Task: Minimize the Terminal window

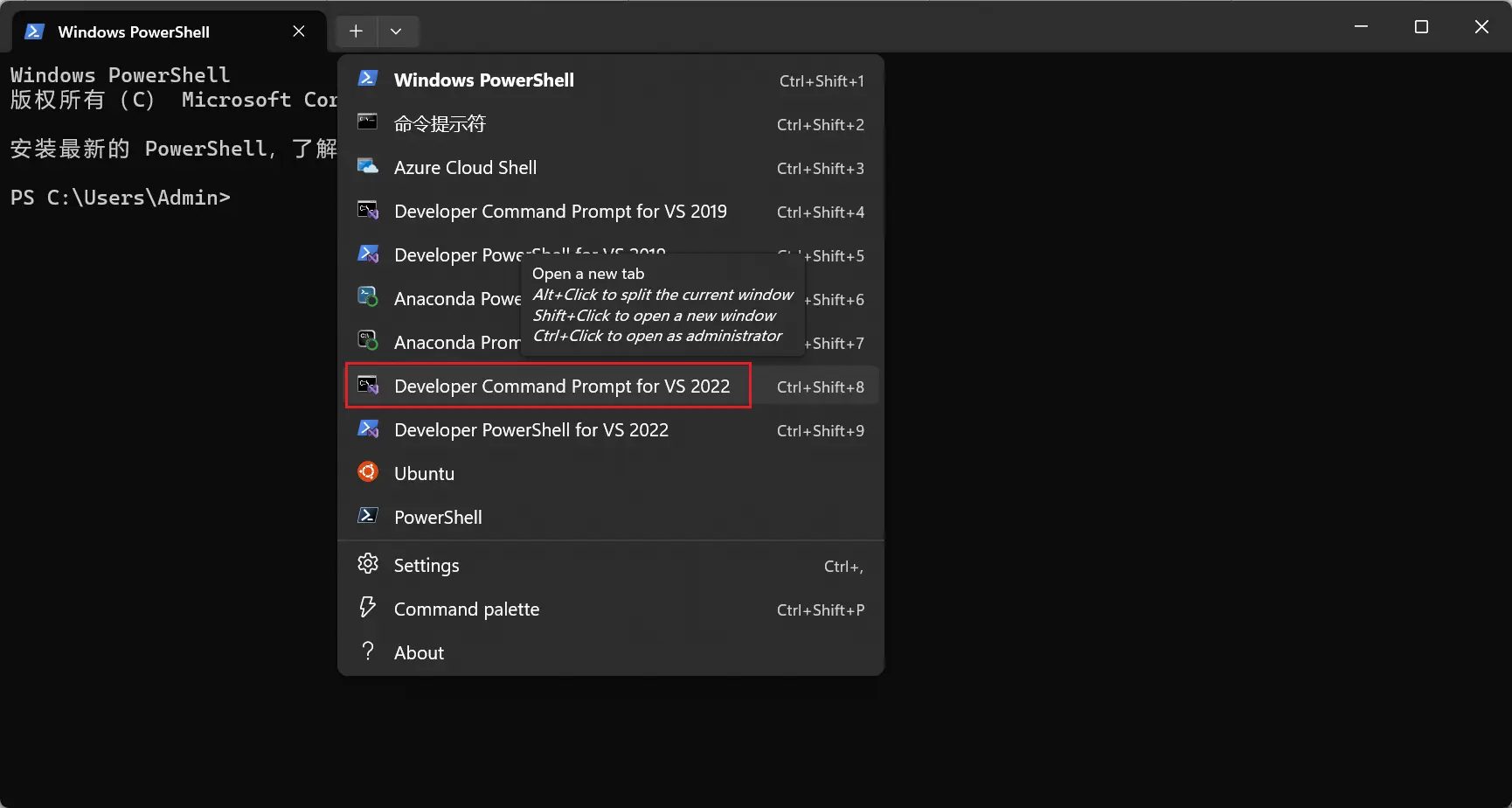Action: (1361, 27)
